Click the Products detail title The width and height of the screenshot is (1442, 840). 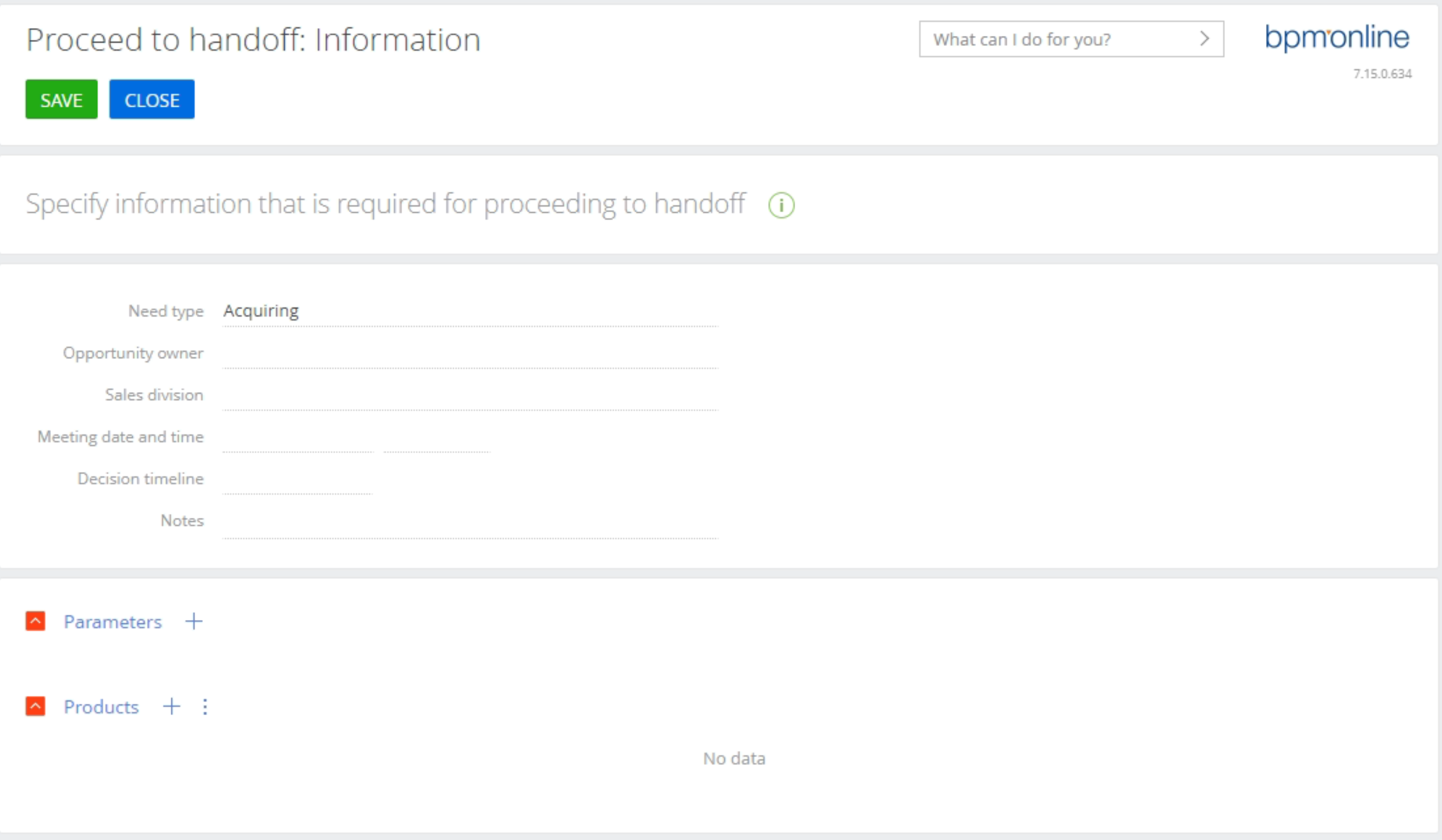pos(101,707)
